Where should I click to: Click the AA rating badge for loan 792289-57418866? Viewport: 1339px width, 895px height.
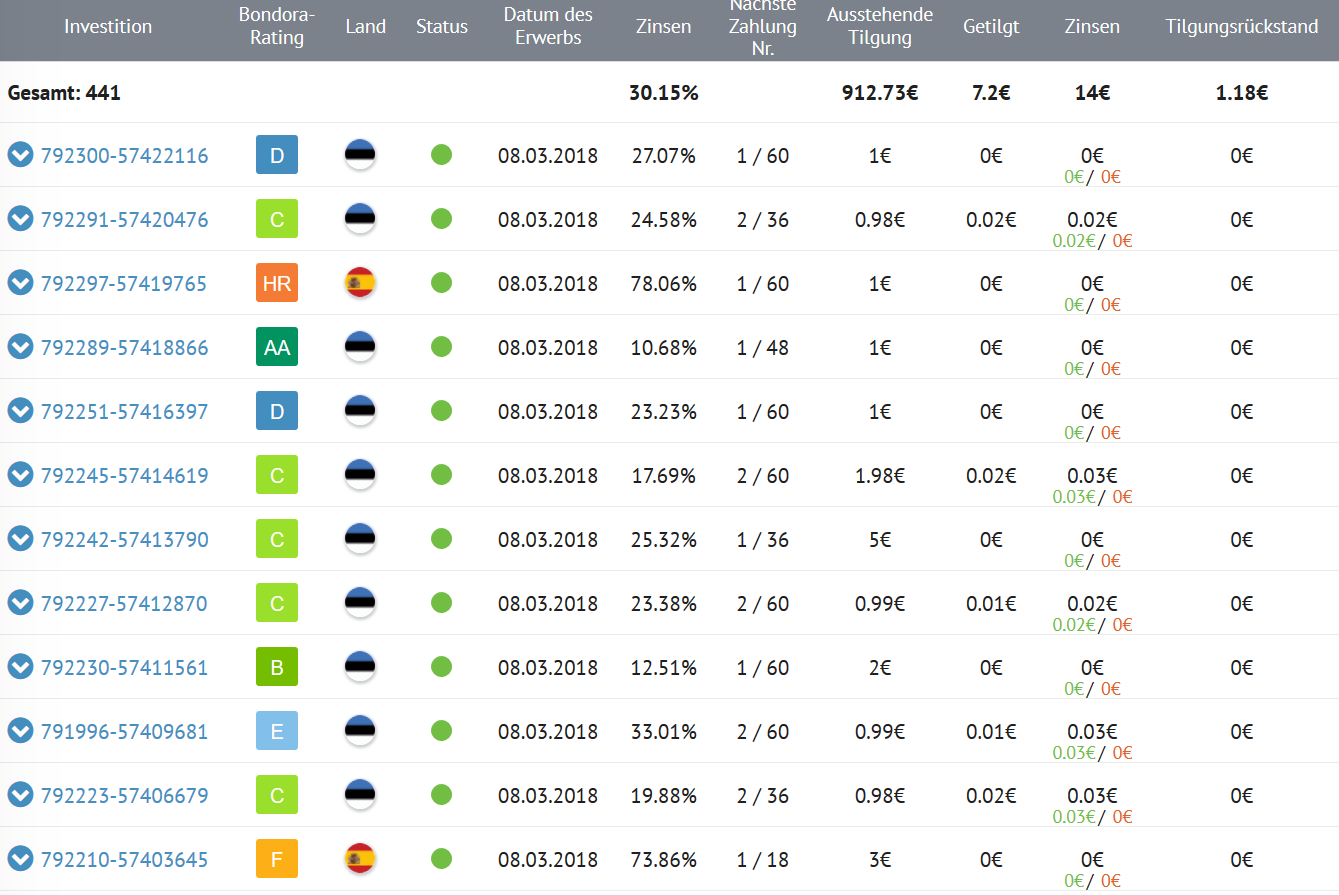(x=277, y=347)
